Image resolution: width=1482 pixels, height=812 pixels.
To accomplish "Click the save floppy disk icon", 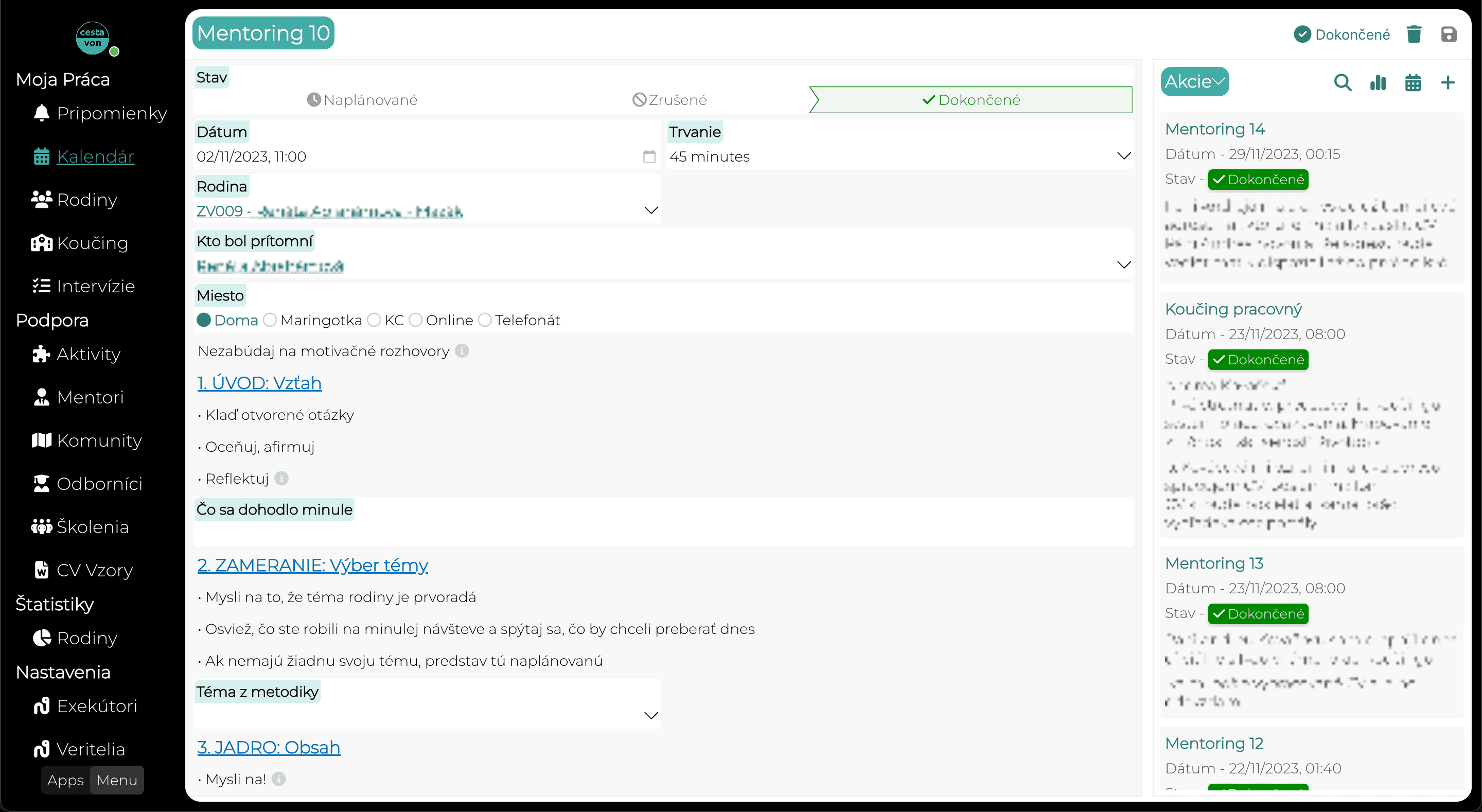I will [1449, 34].
